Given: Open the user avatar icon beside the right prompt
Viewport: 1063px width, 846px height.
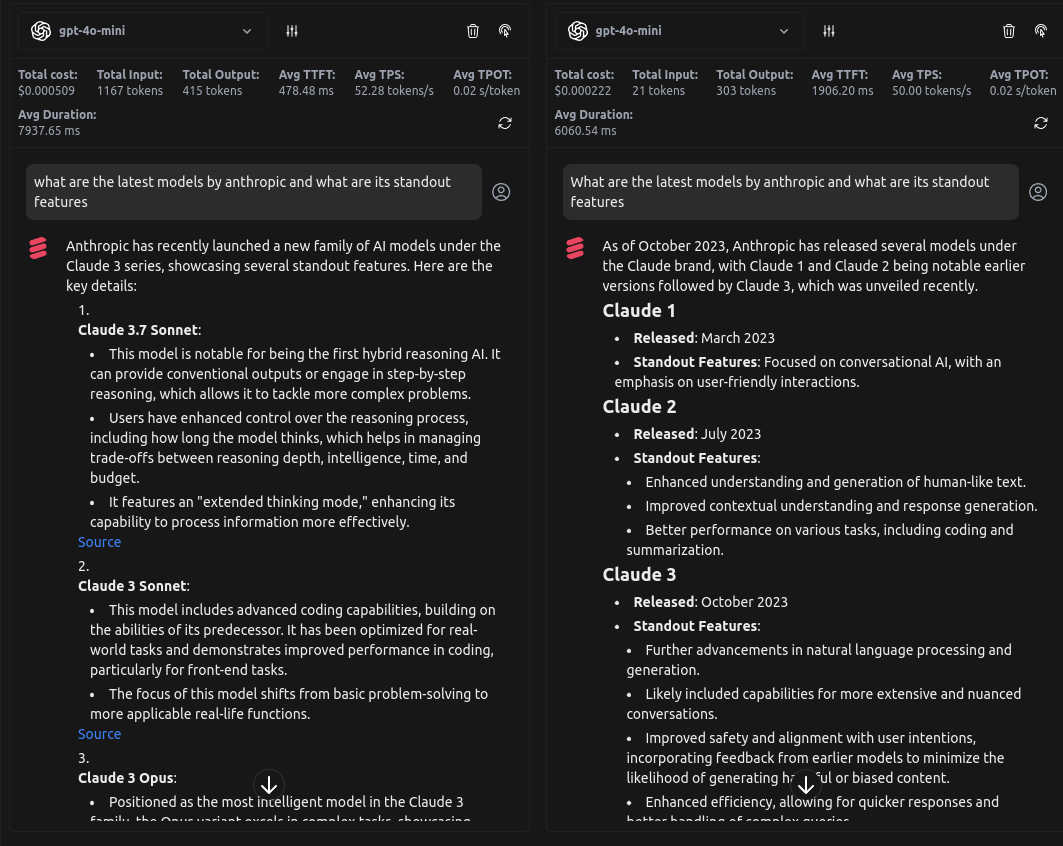Looking at the screenshot, I should point(1038,192).
